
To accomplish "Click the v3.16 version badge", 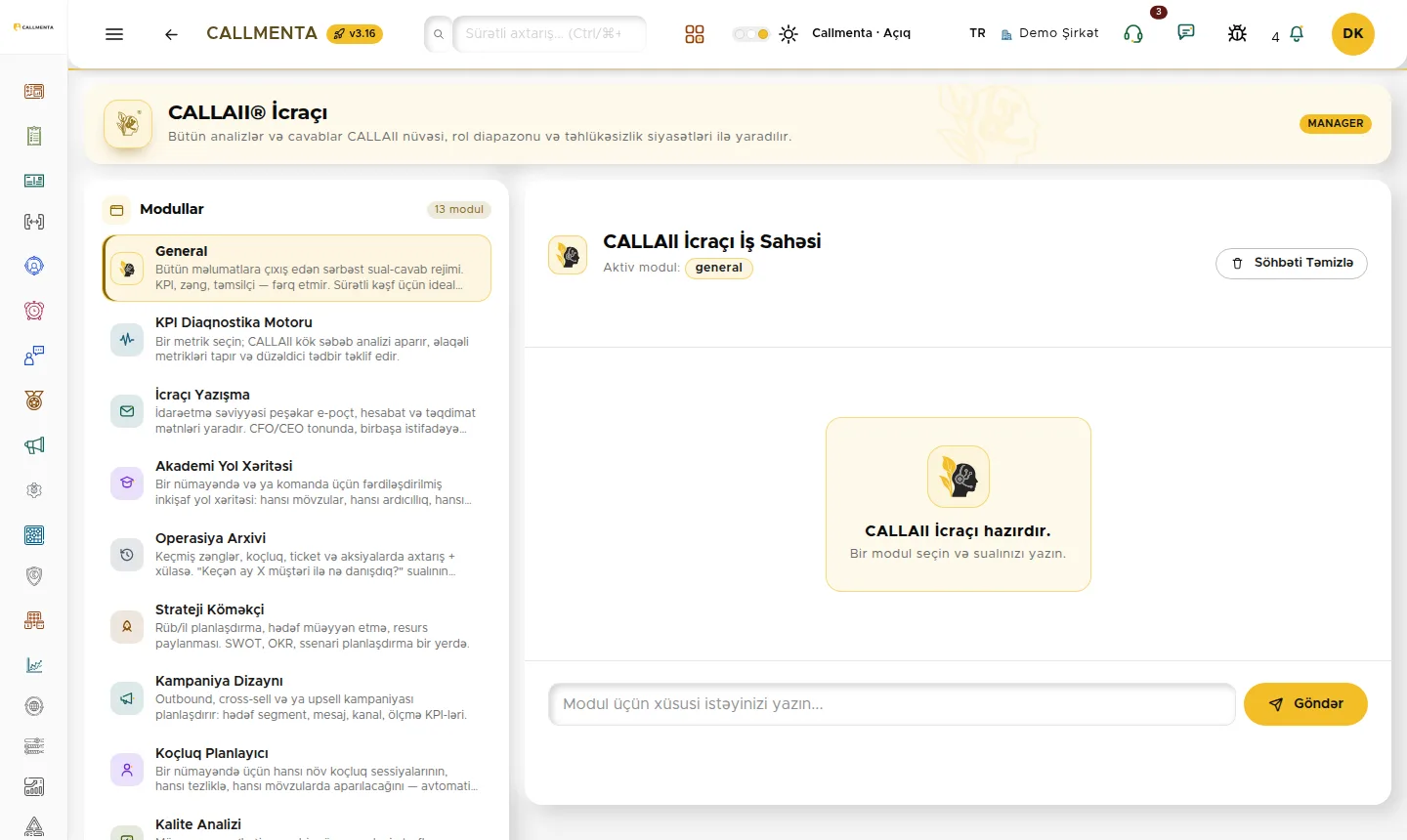I will [355, 34].
